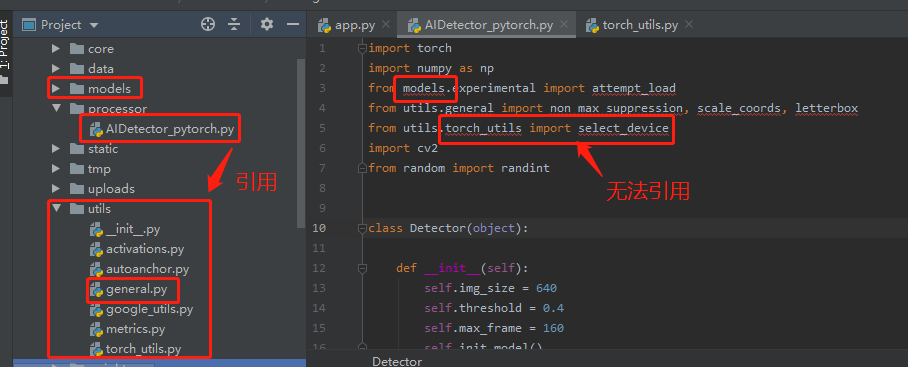Click the Python icon on torch_utils.py tab
908x367 pixels.
point(592,25)
